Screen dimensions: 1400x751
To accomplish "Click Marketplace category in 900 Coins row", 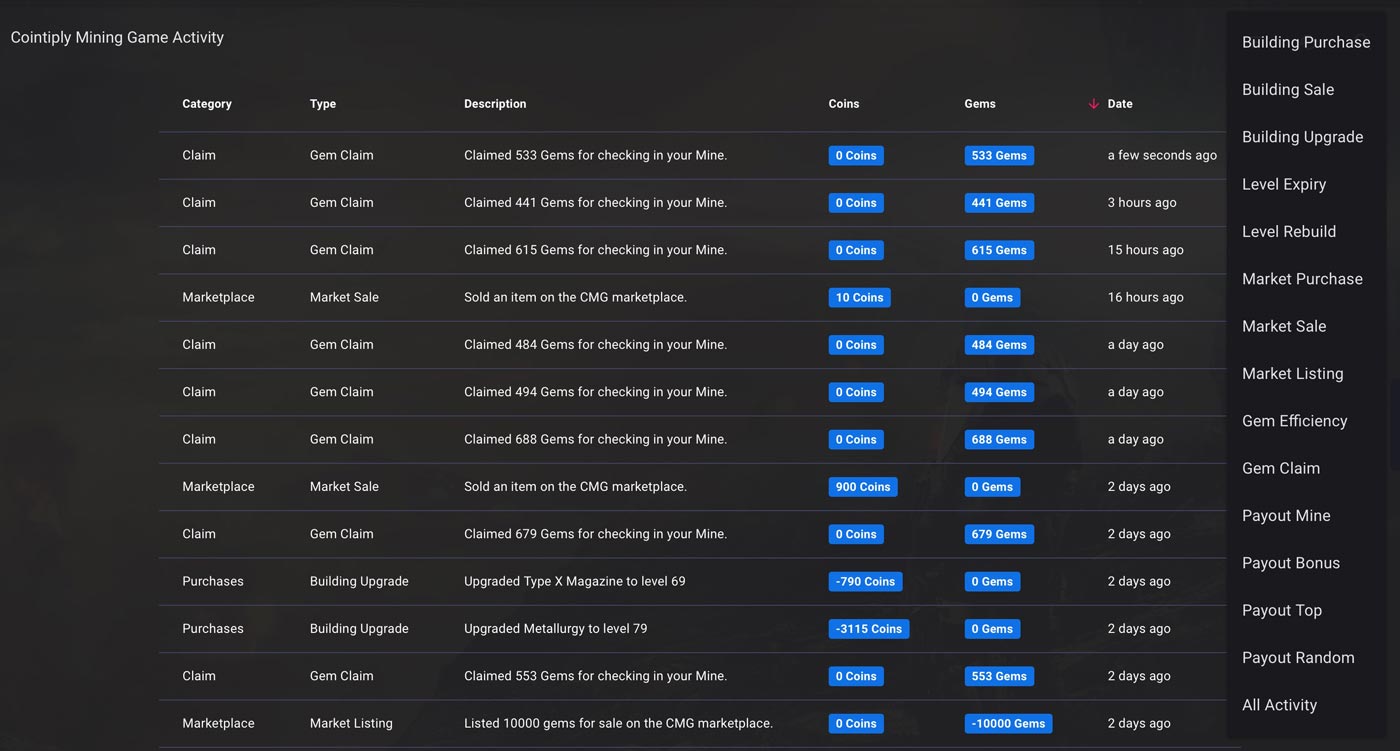I will pos(218,487).
